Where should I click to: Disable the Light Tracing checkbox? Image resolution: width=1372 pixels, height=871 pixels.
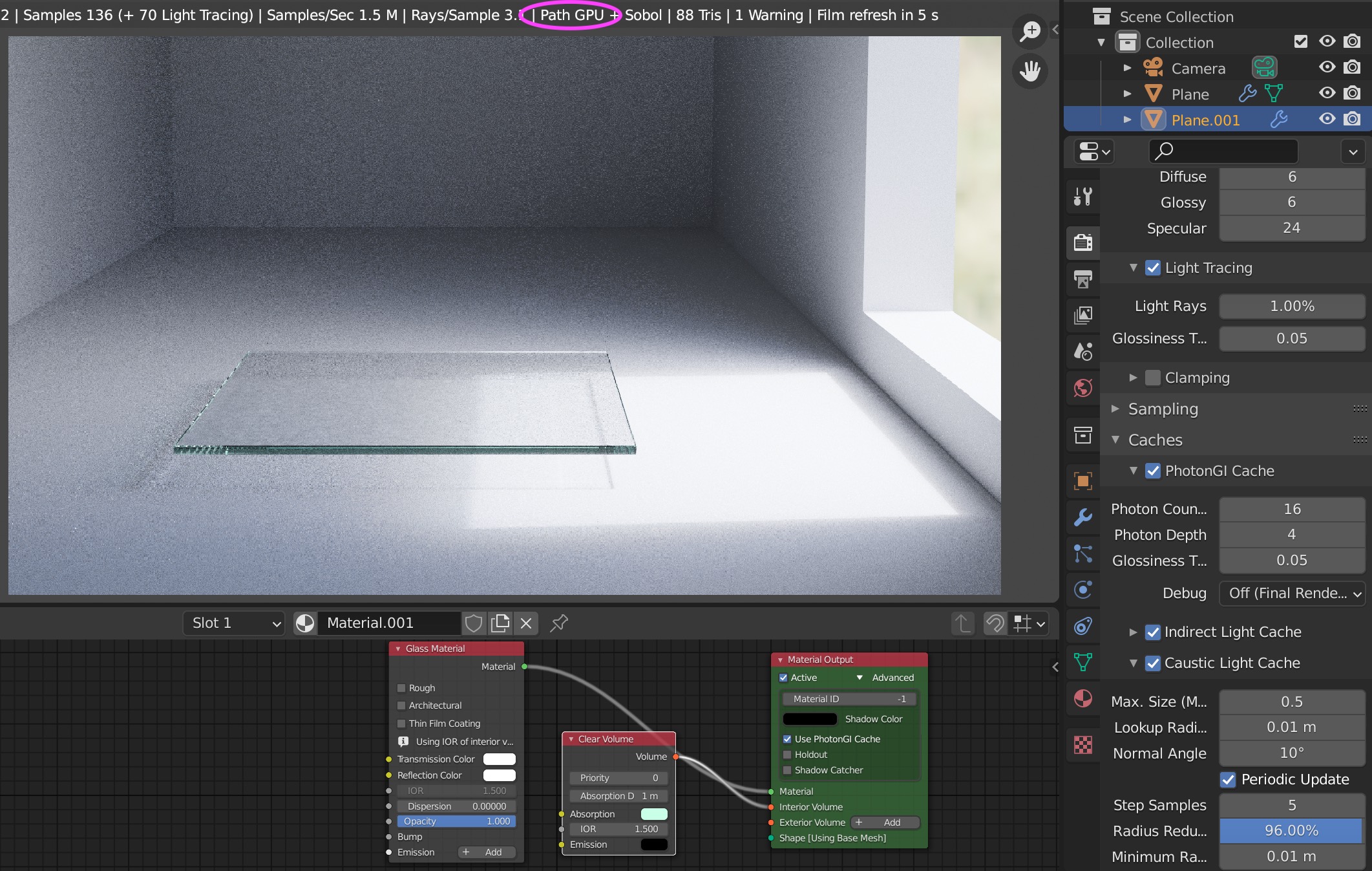[x=1153, y=268]
